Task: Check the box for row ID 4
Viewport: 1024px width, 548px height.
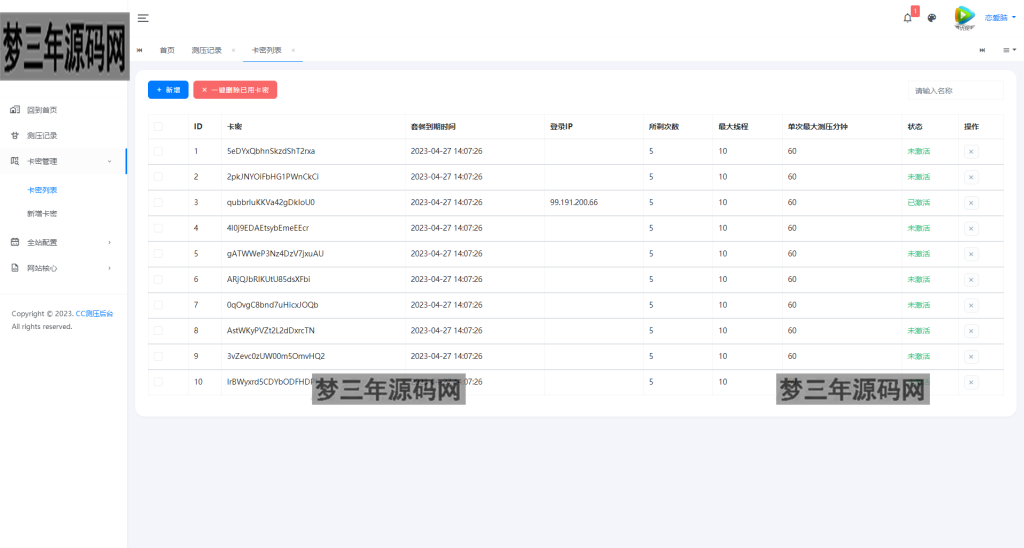Action: coord(158,228)
